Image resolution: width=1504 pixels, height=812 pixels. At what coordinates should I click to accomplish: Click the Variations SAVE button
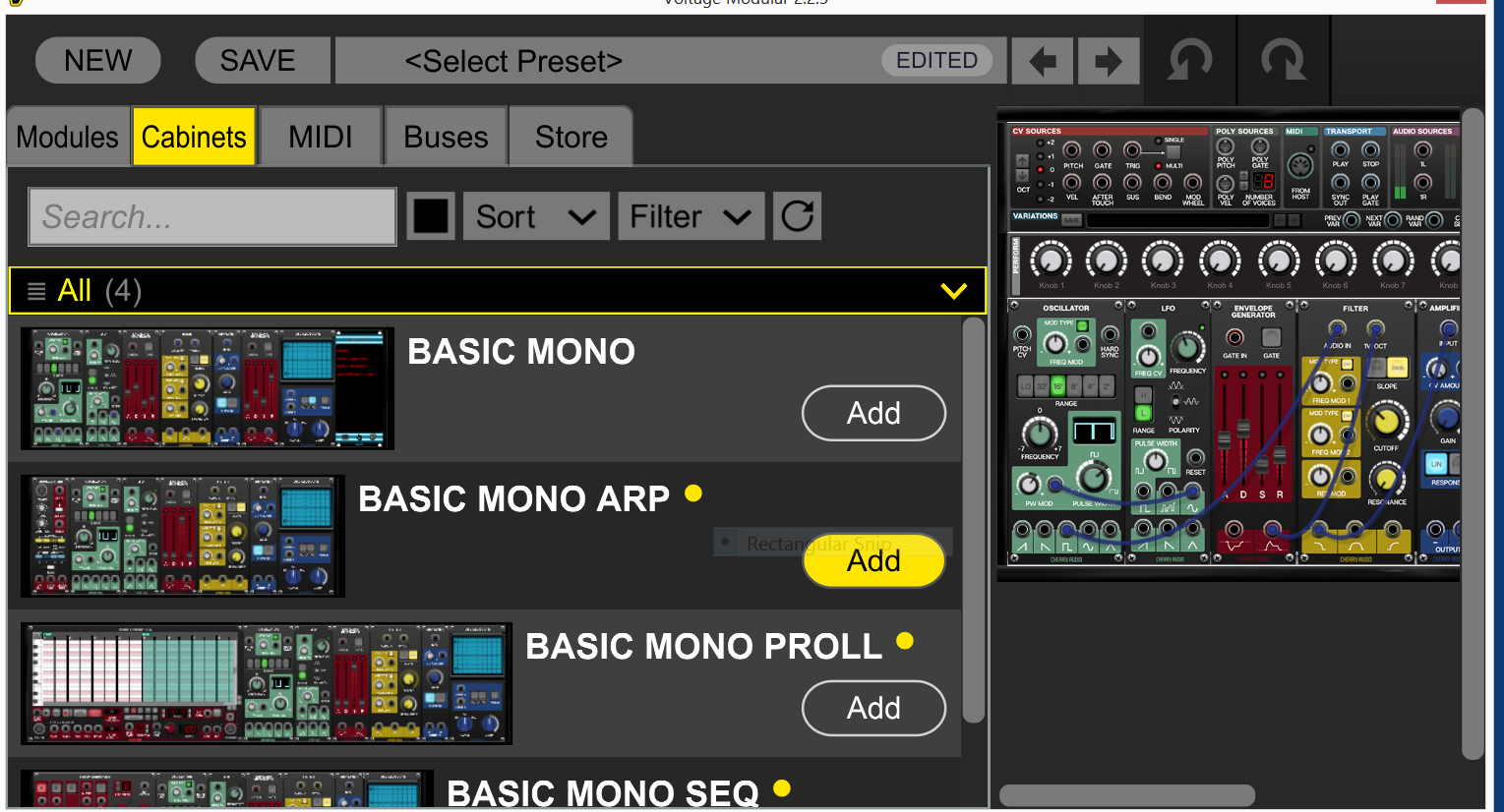(1072, 220)
